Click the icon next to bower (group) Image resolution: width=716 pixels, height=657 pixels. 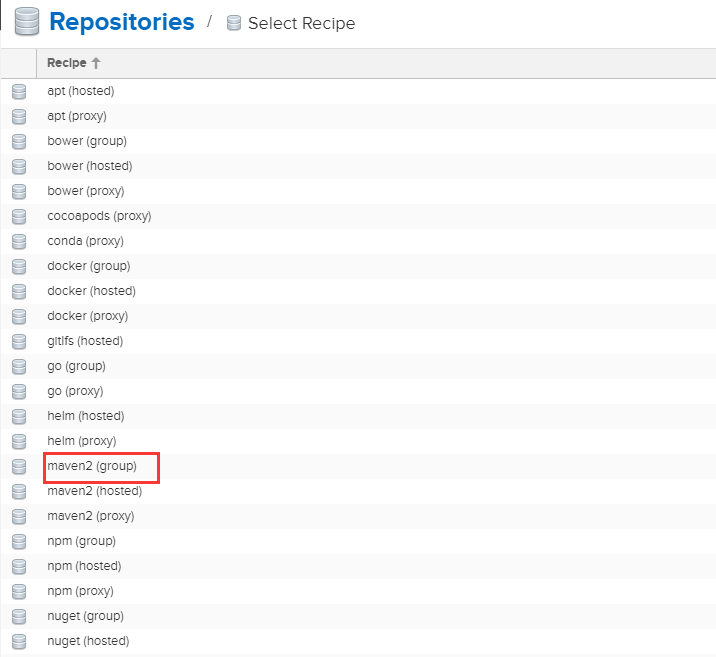[18, 141]
